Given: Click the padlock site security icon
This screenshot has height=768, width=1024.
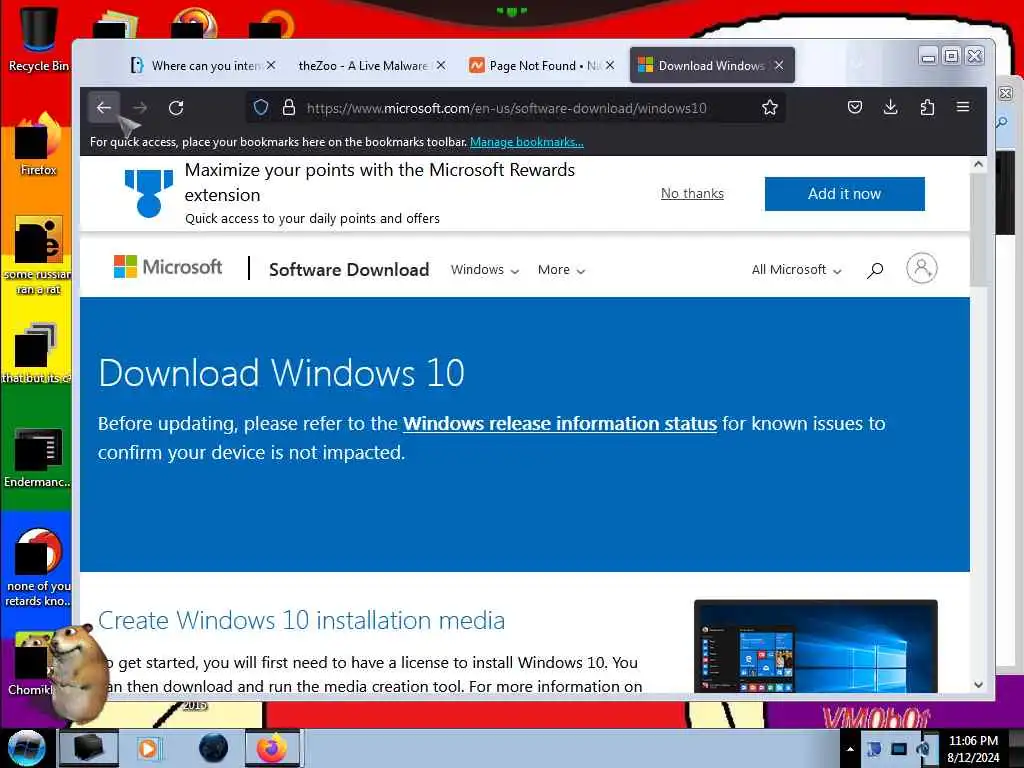Looking at the screenshot, I should pyautogui.click(x=289, y=108).
